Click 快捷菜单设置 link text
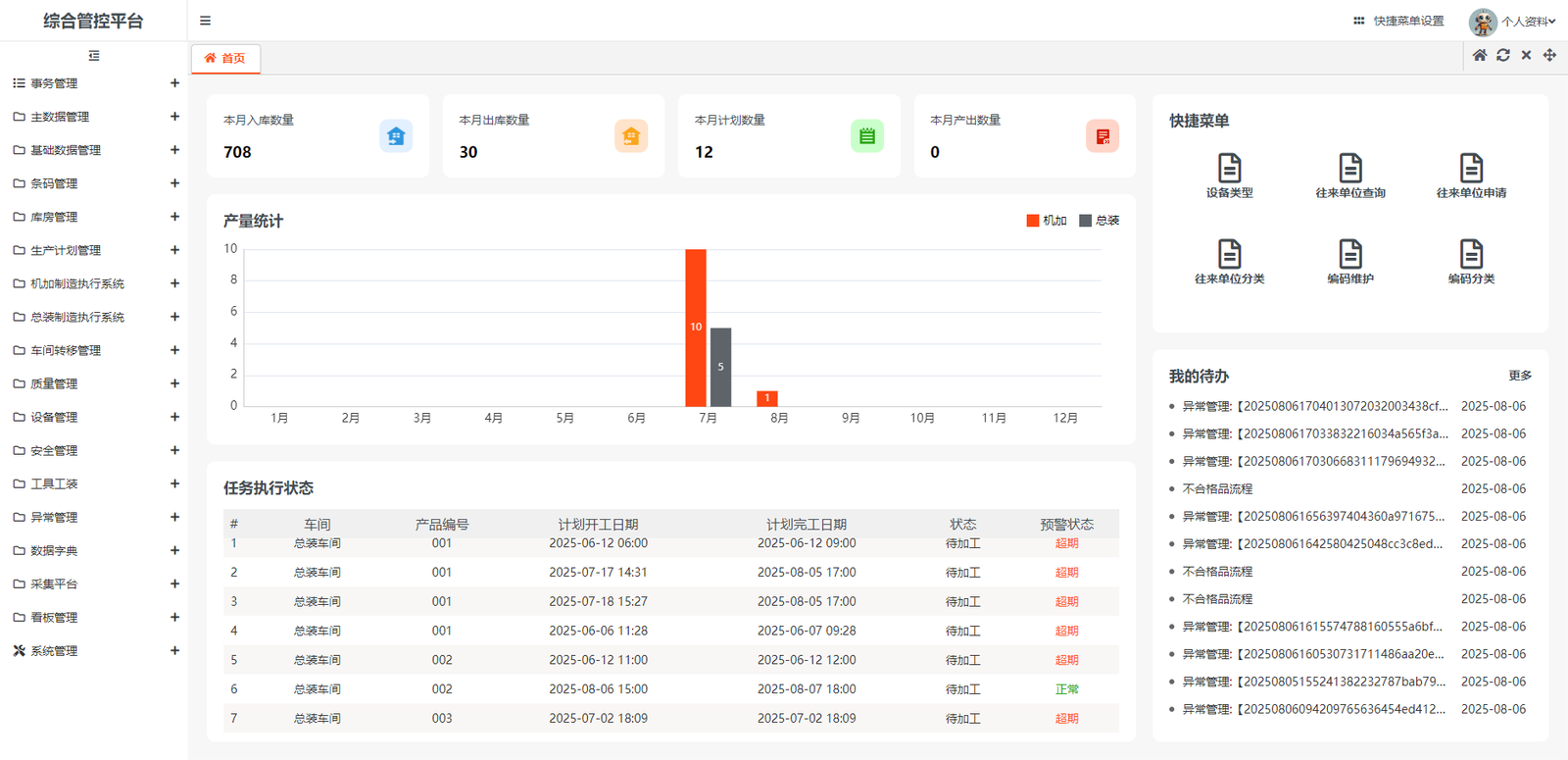The height and width of the screenshot is (760, 1568). pos(1408,21)
